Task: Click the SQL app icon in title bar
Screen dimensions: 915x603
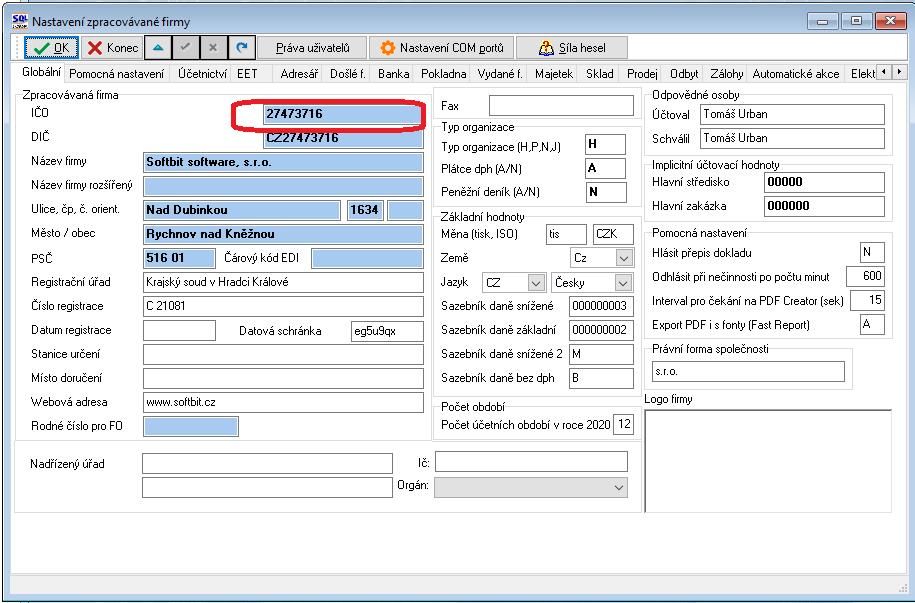Action: tap(19, 21)
